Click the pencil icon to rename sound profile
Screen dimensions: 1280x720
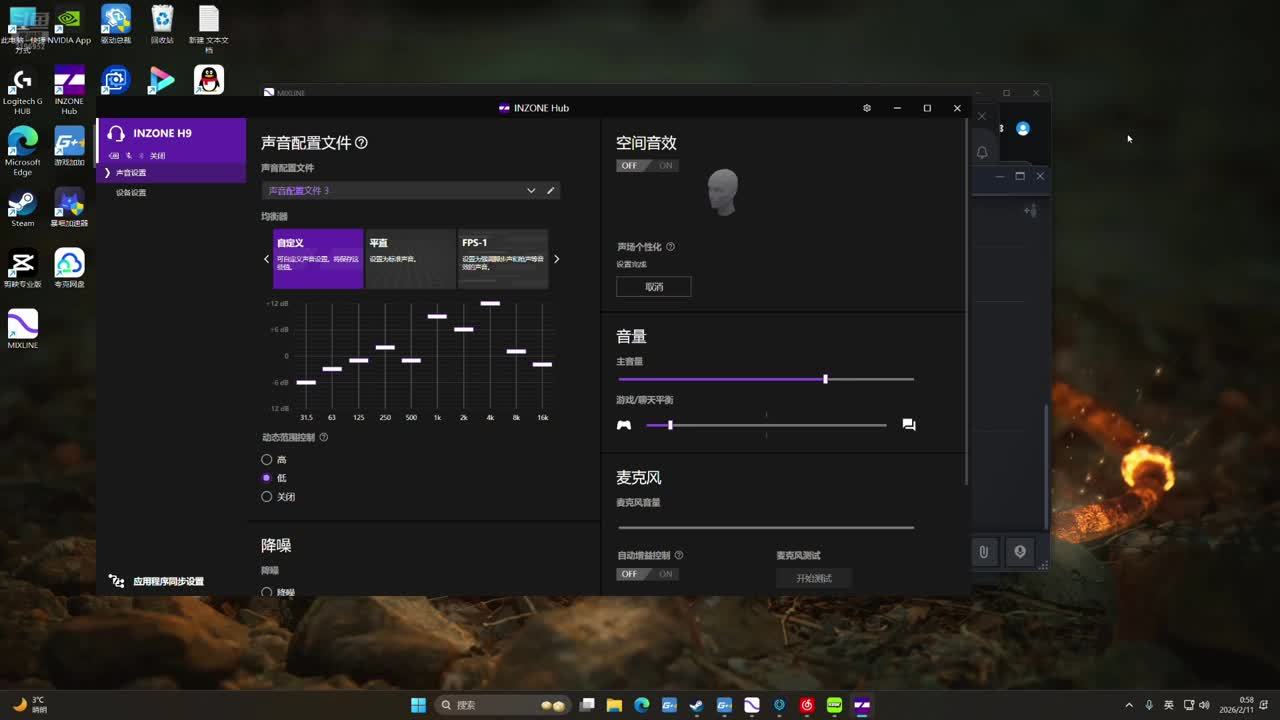pyautogui.click(x=550, y=191)
